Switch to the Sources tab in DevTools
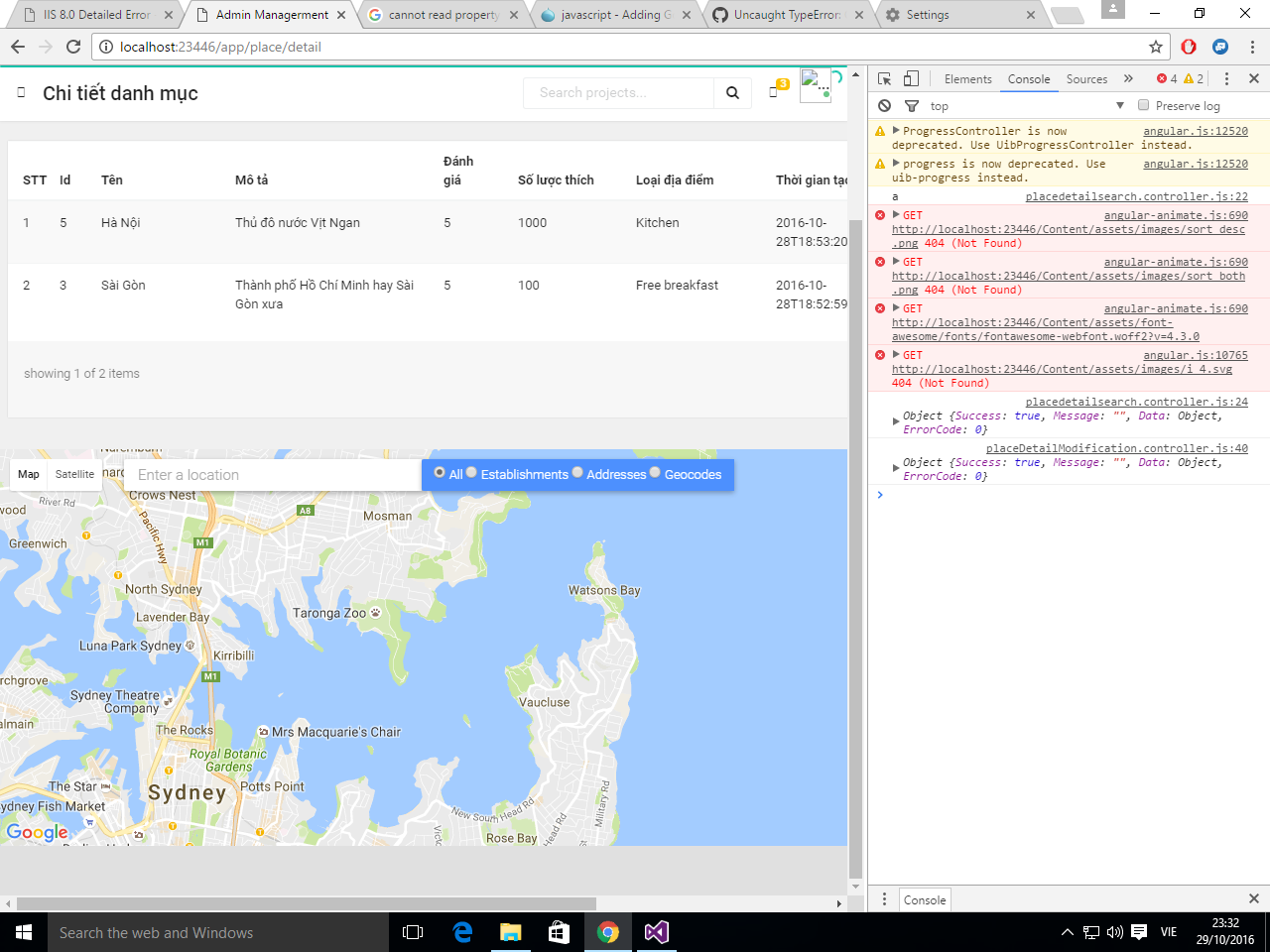The width and height of the screenshot is (1270, 952). [x=1086, y=78]
